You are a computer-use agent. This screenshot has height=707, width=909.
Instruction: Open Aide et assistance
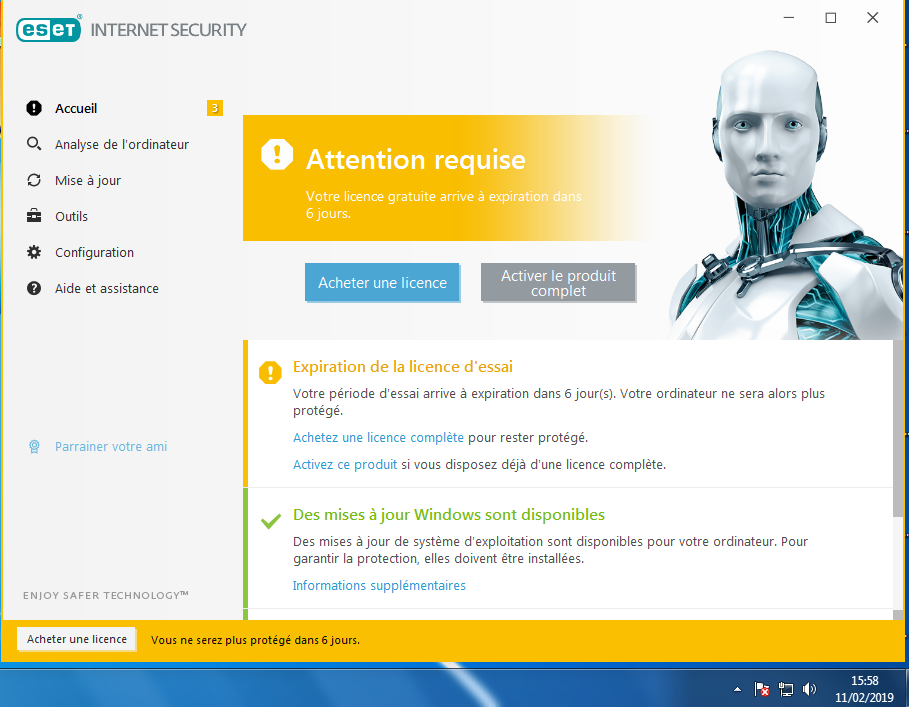[x=107, y=289]
